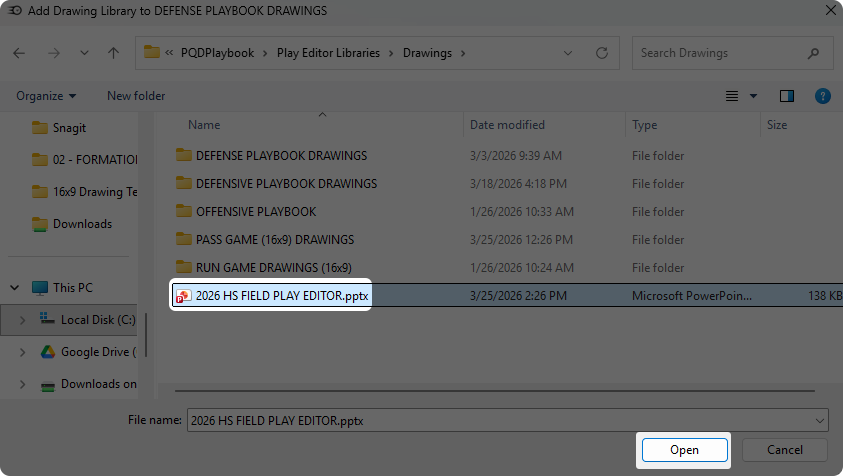Toggle the preview pane icon
The width and height of the screenshot is (843, 476).
coord(786,96)
